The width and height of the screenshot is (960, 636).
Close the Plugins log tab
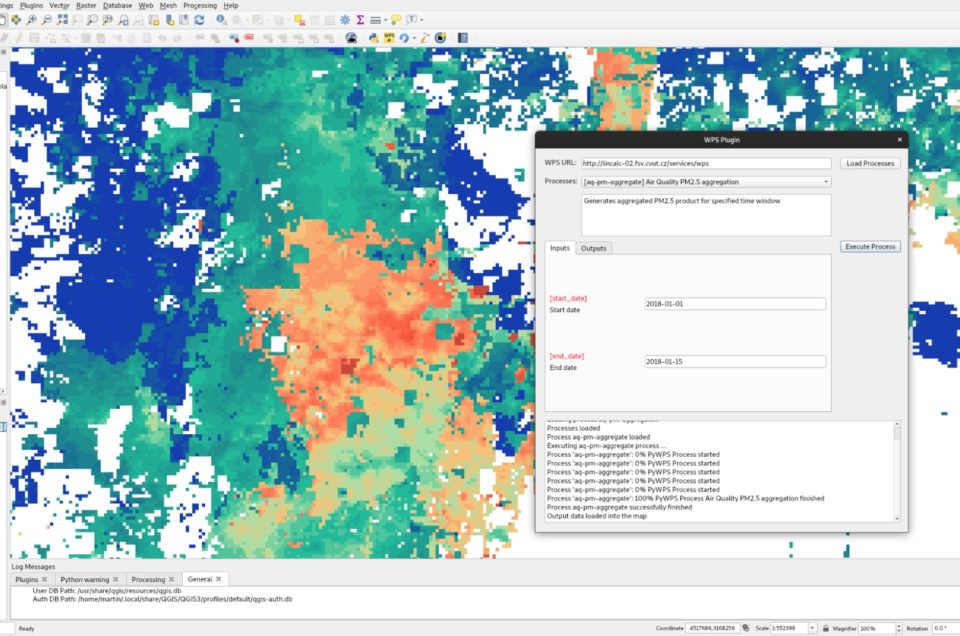[x=45, y=579]
